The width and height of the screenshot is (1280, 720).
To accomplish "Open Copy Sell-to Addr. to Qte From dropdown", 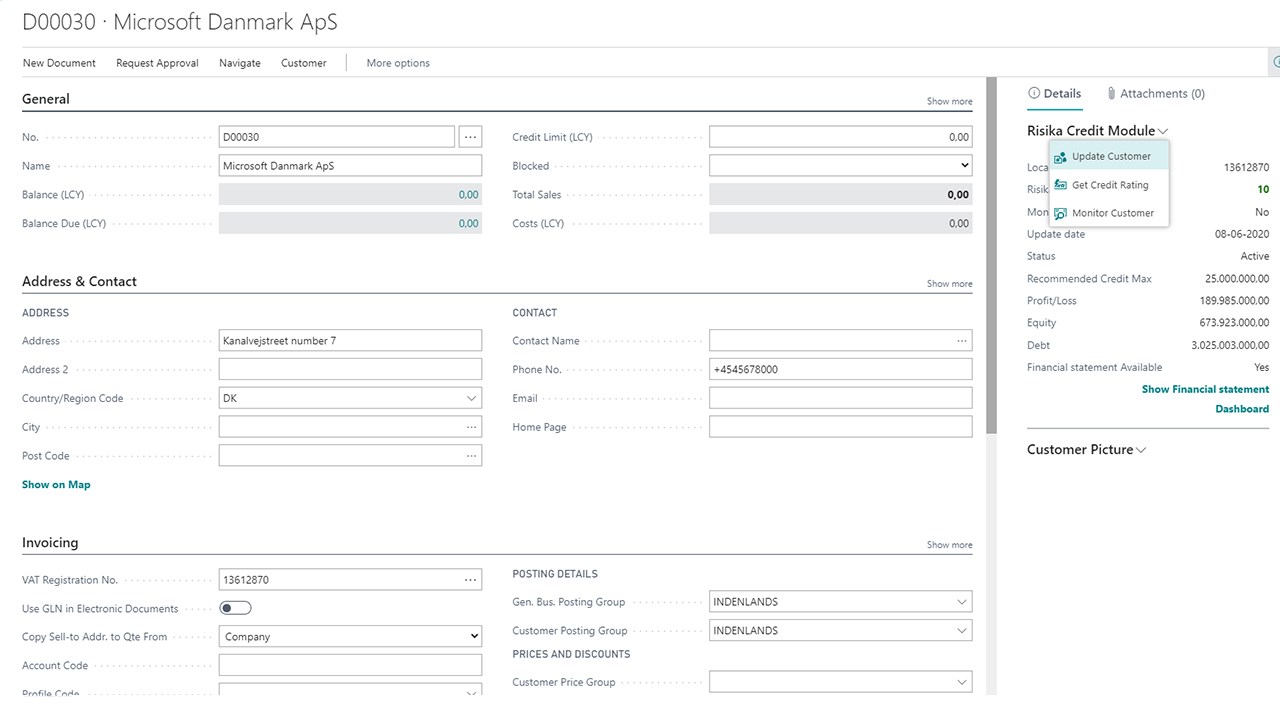I will click(473, 637).
